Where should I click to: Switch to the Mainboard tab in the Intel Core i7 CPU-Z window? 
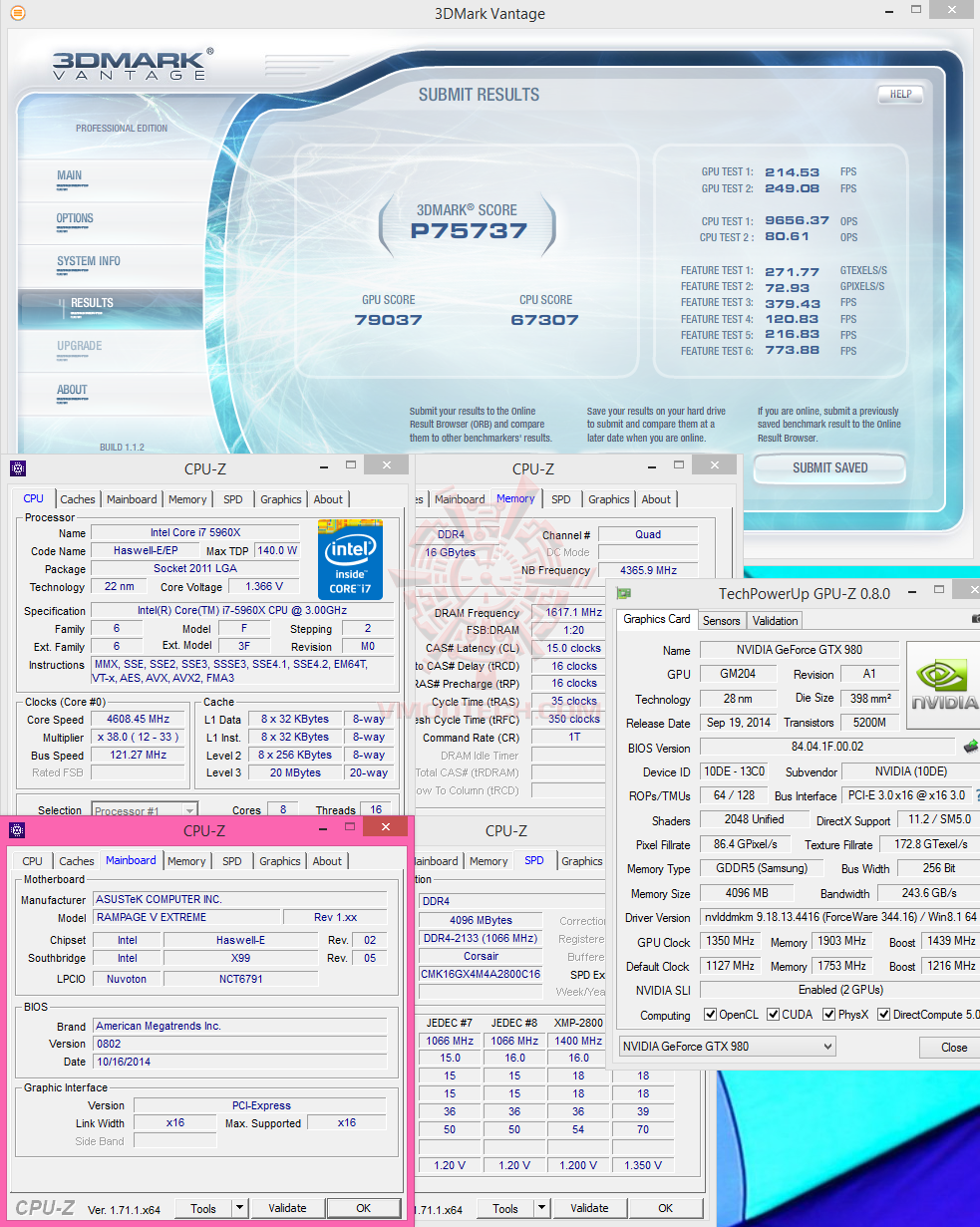pyautogui.click(x=132, y=499)
